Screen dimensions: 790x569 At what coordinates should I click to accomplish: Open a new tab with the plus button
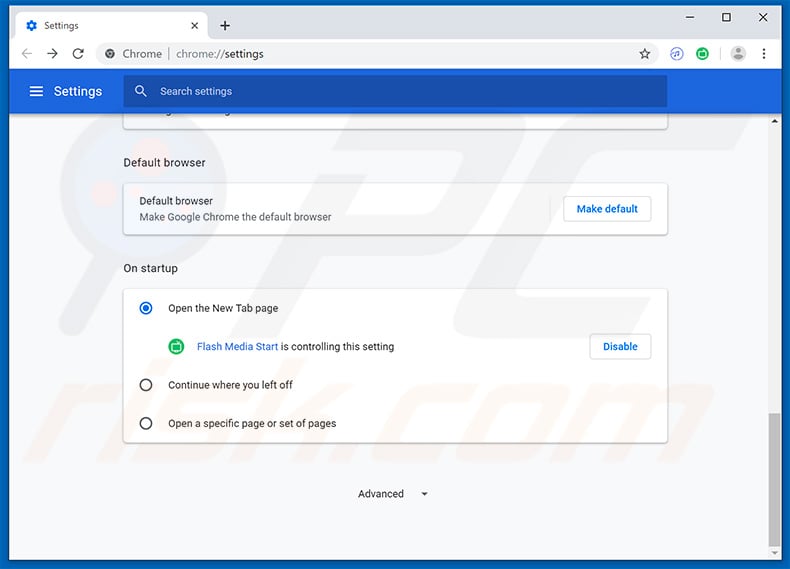pyautogui.click(x=225, y=26)
